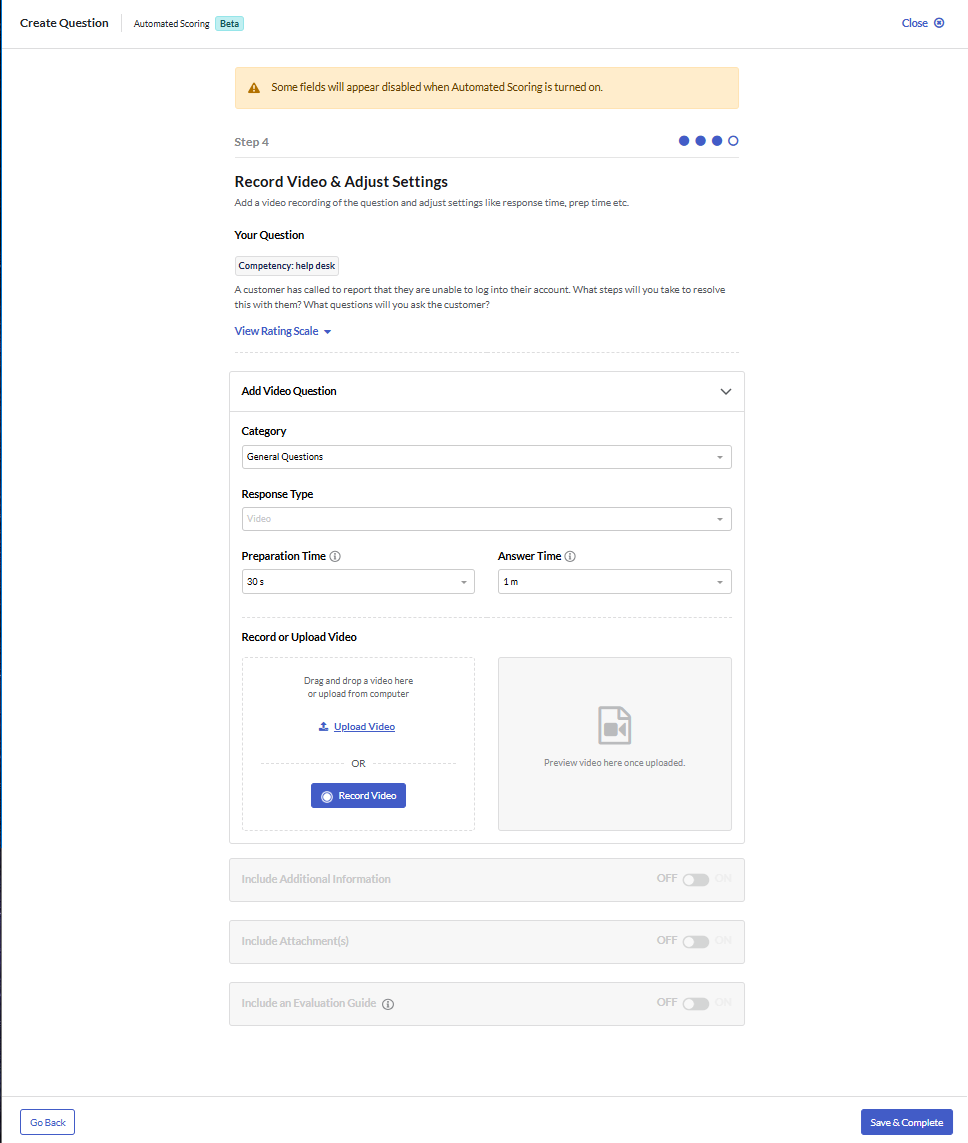Click the Close circle-x icon

pyautogui.click(x=939, y=23)
